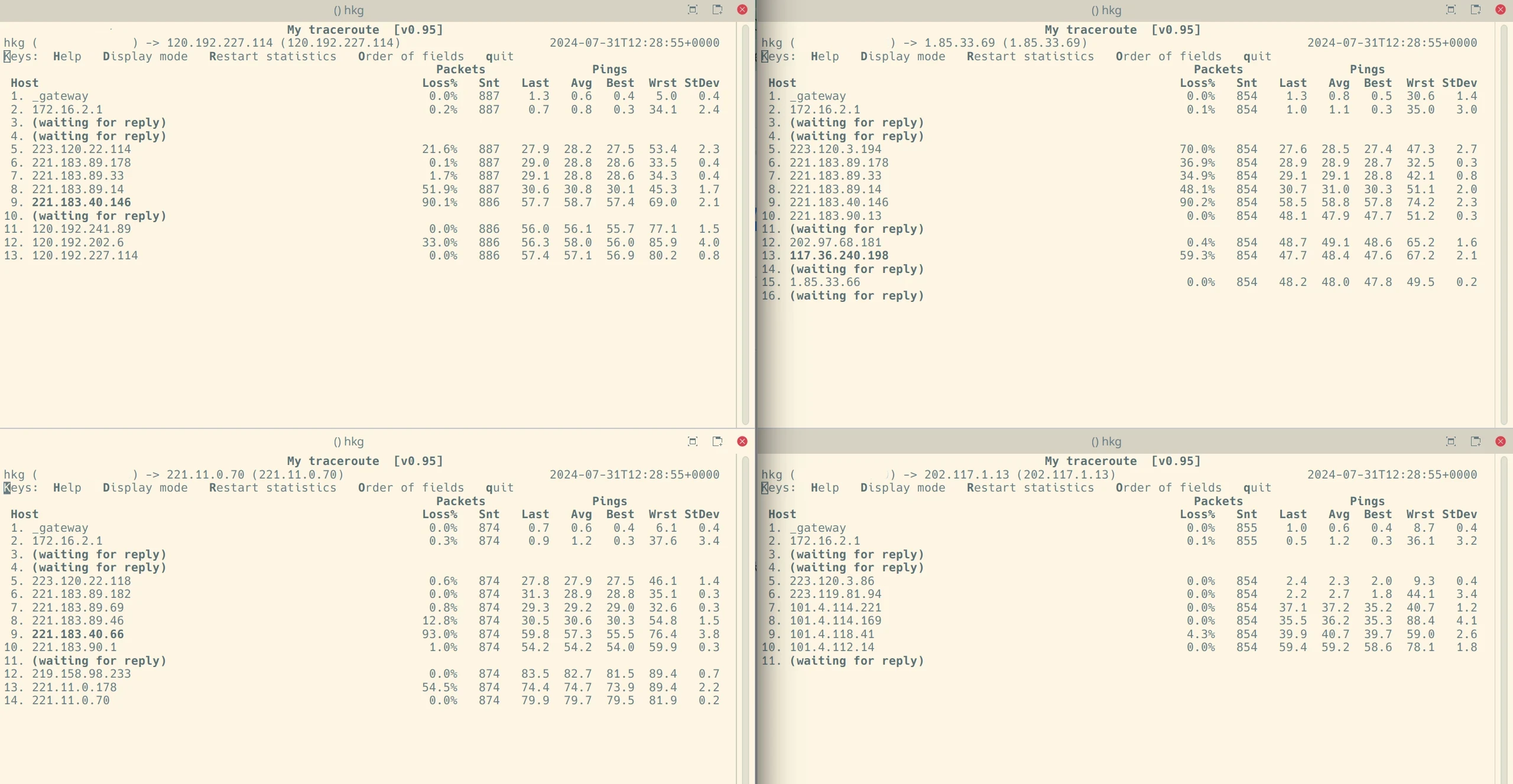Move the 202.117.1.13 pane to new tab
This screenshot has width=1513, height=784.
pyautogui.click(x=1476, y=441)
